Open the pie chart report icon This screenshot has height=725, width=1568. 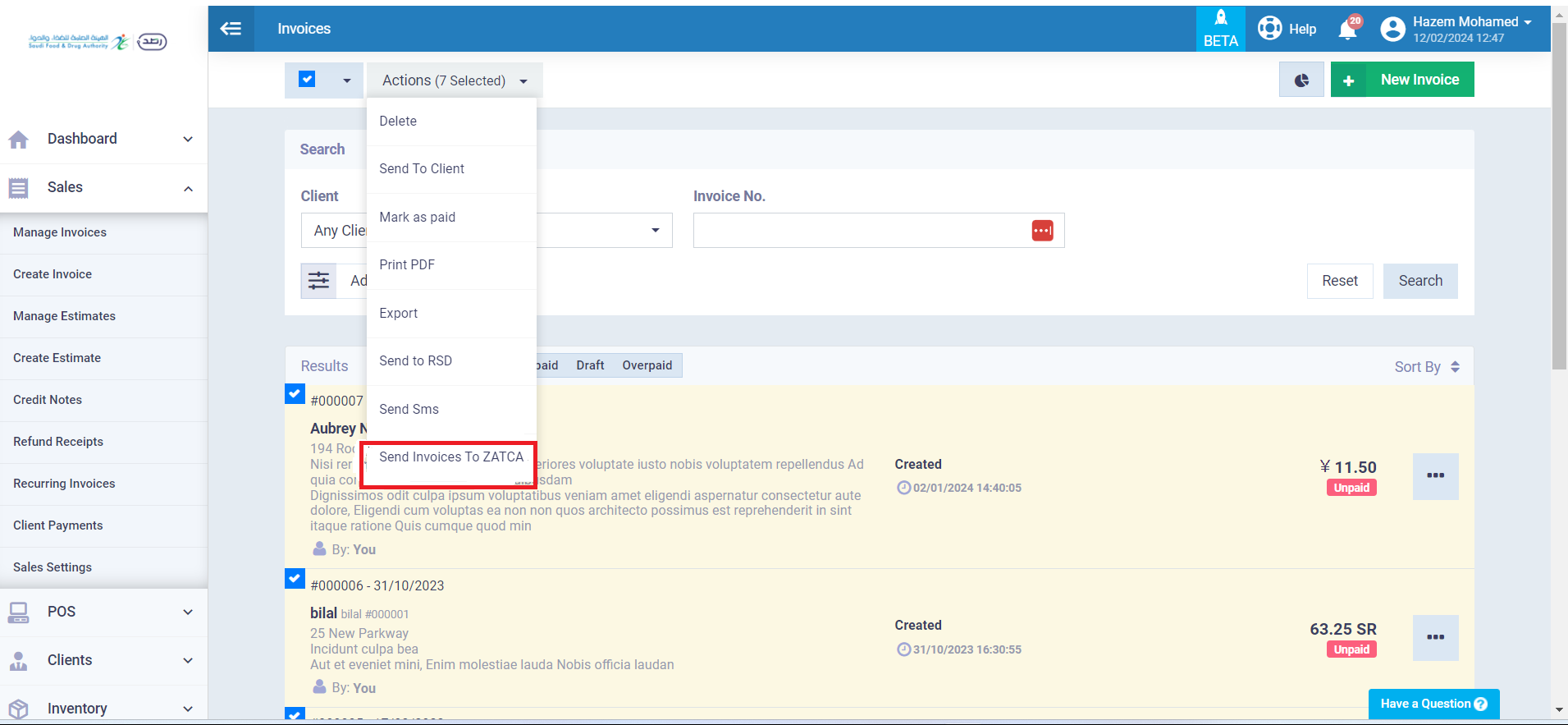pos(1301,80)
